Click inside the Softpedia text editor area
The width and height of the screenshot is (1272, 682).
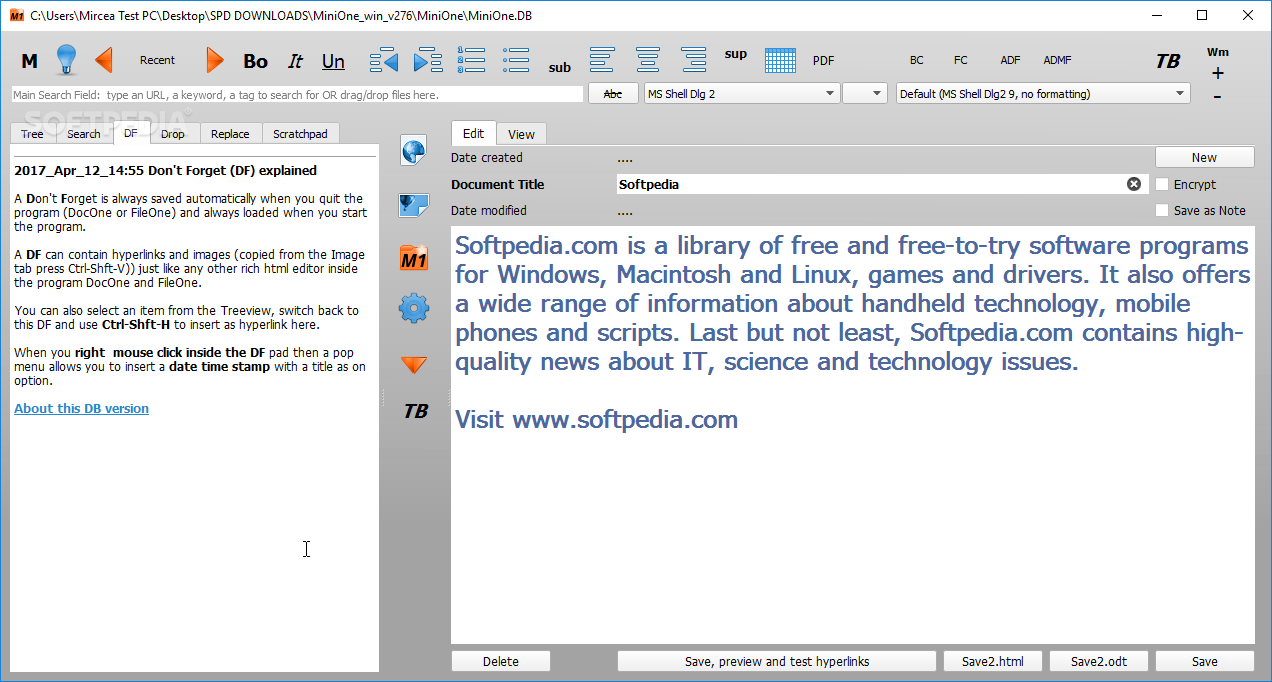click(853, 434)
